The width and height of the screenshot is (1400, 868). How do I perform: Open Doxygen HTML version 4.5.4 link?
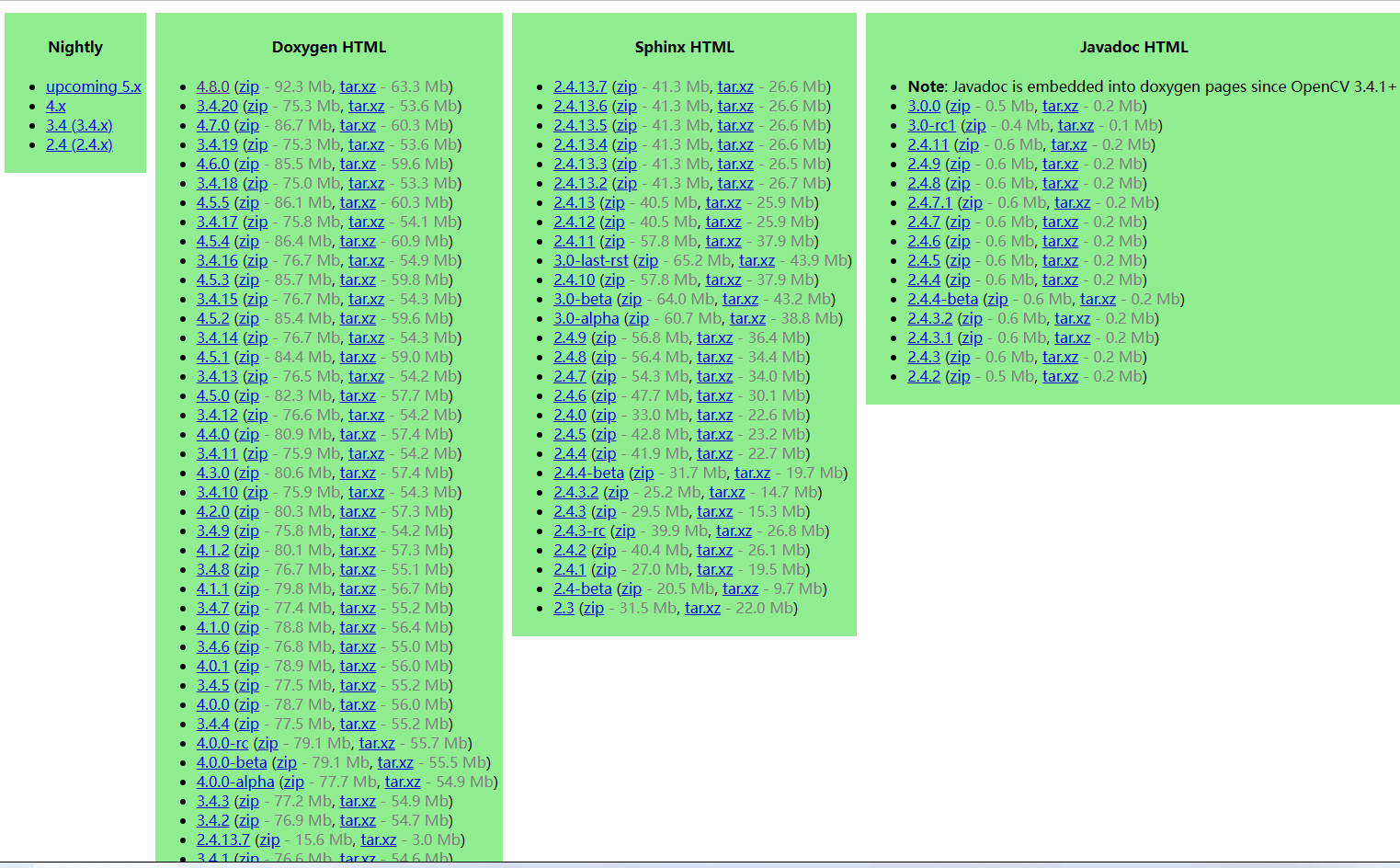[x=213, y=241]
